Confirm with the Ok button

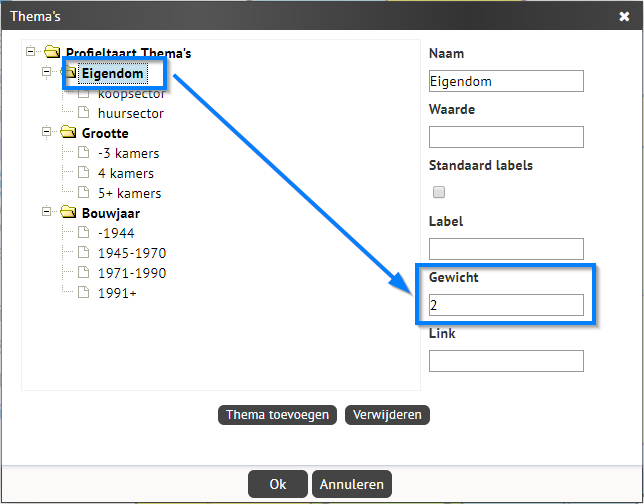[x=278, y=484]
